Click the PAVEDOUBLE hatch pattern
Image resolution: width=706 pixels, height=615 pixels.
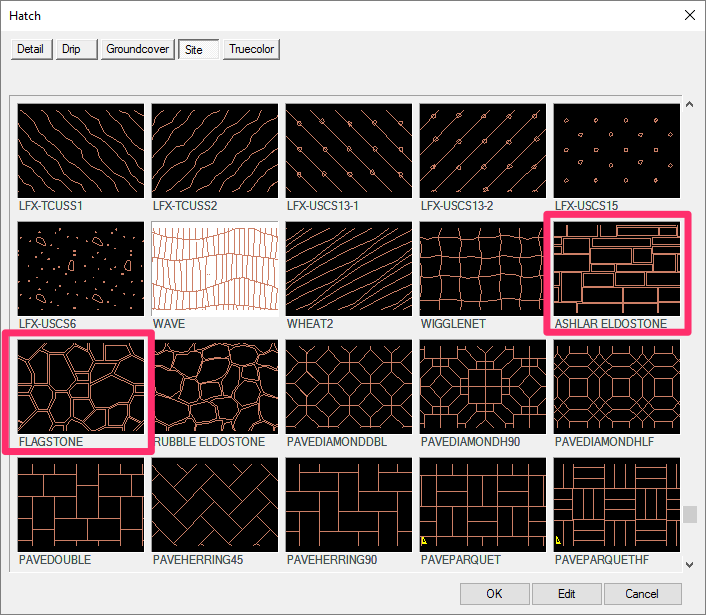[x=81, y=504]
